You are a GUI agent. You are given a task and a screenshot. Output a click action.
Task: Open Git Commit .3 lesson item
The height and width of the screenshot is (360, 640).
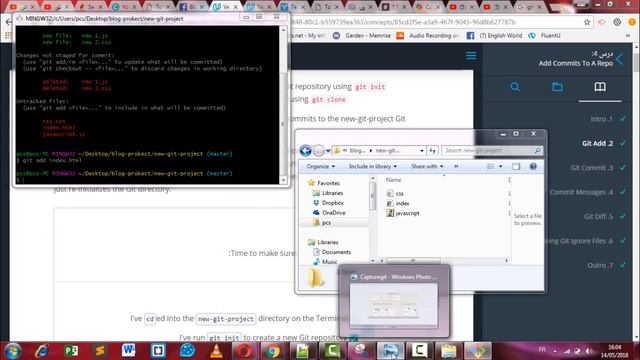coord(592,168)
